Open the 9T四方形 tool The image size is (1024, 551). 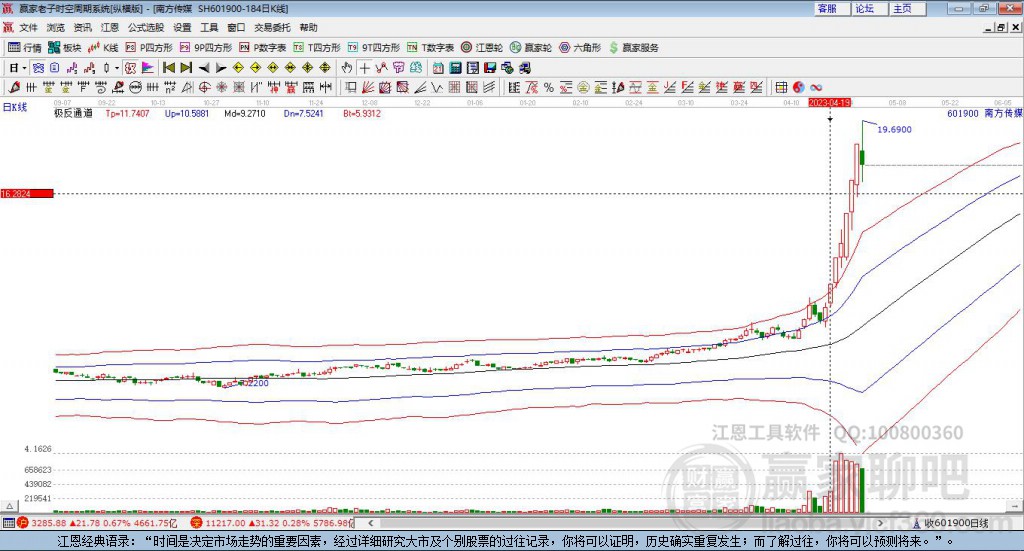[374, 48]
